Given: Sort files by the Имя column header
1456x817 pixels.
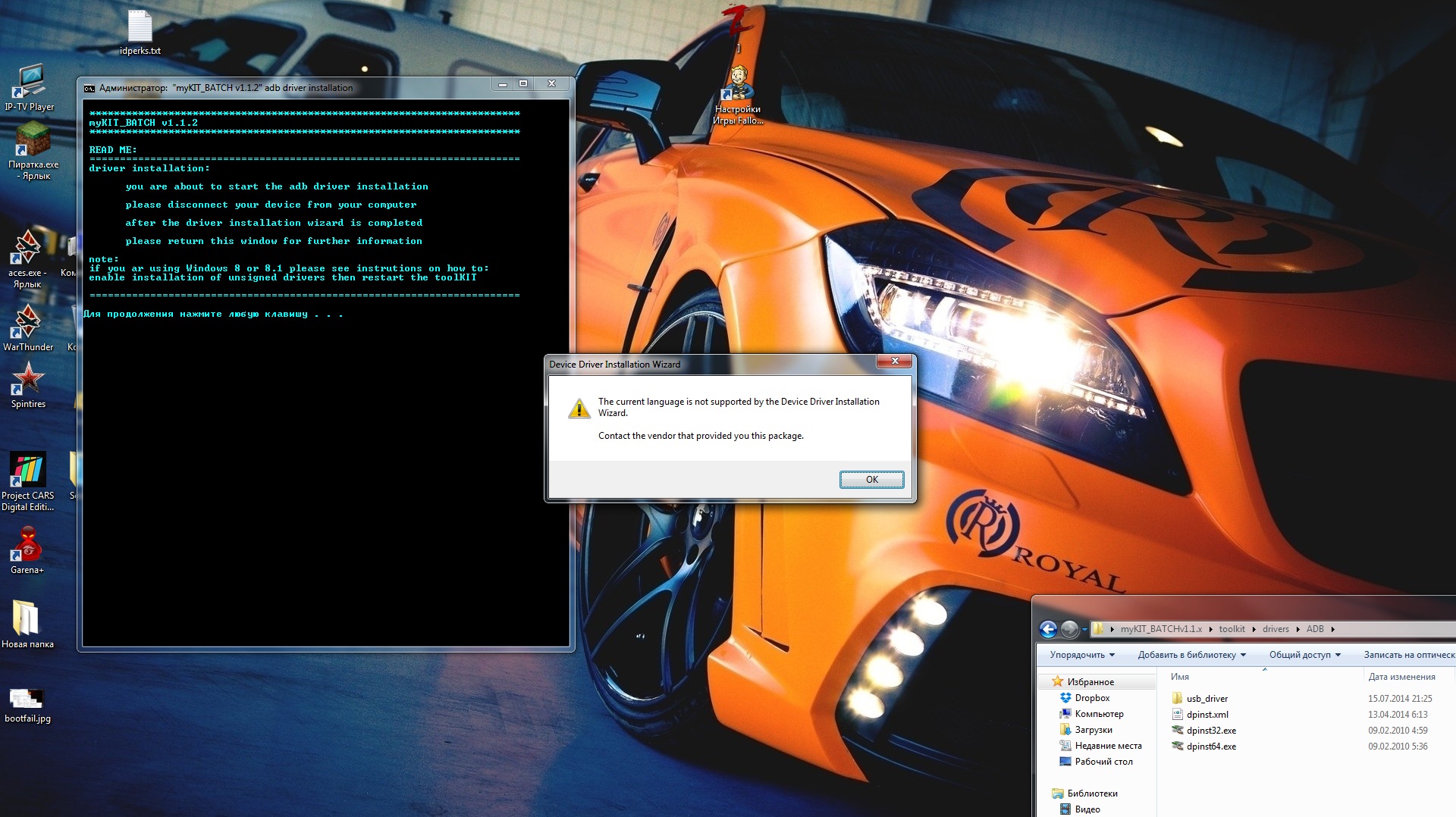Looking at the screenshot, I should coord(1179,677).
